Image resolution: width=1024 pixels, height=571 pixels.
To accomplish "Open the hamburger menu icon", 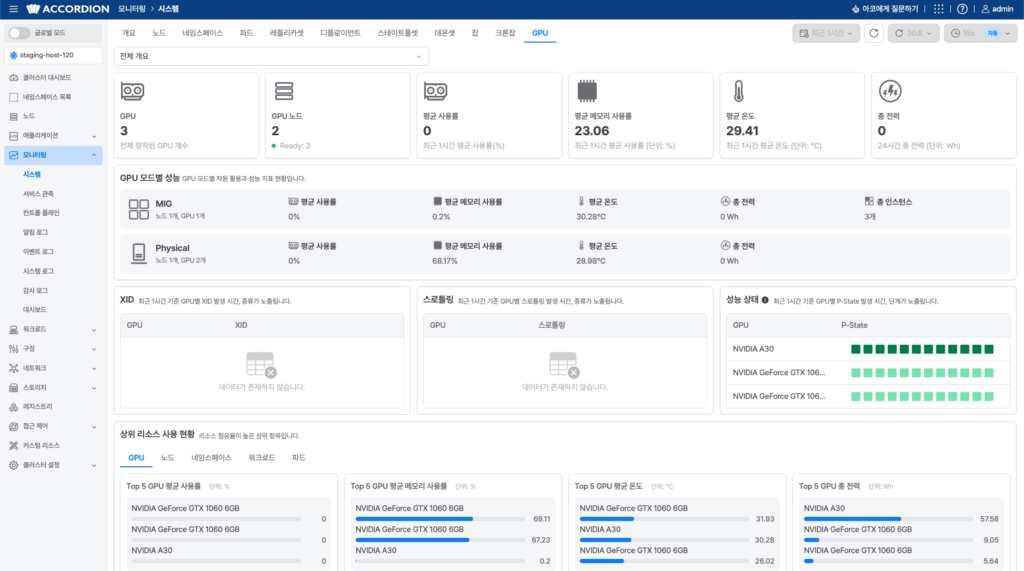I will [13, 9].
